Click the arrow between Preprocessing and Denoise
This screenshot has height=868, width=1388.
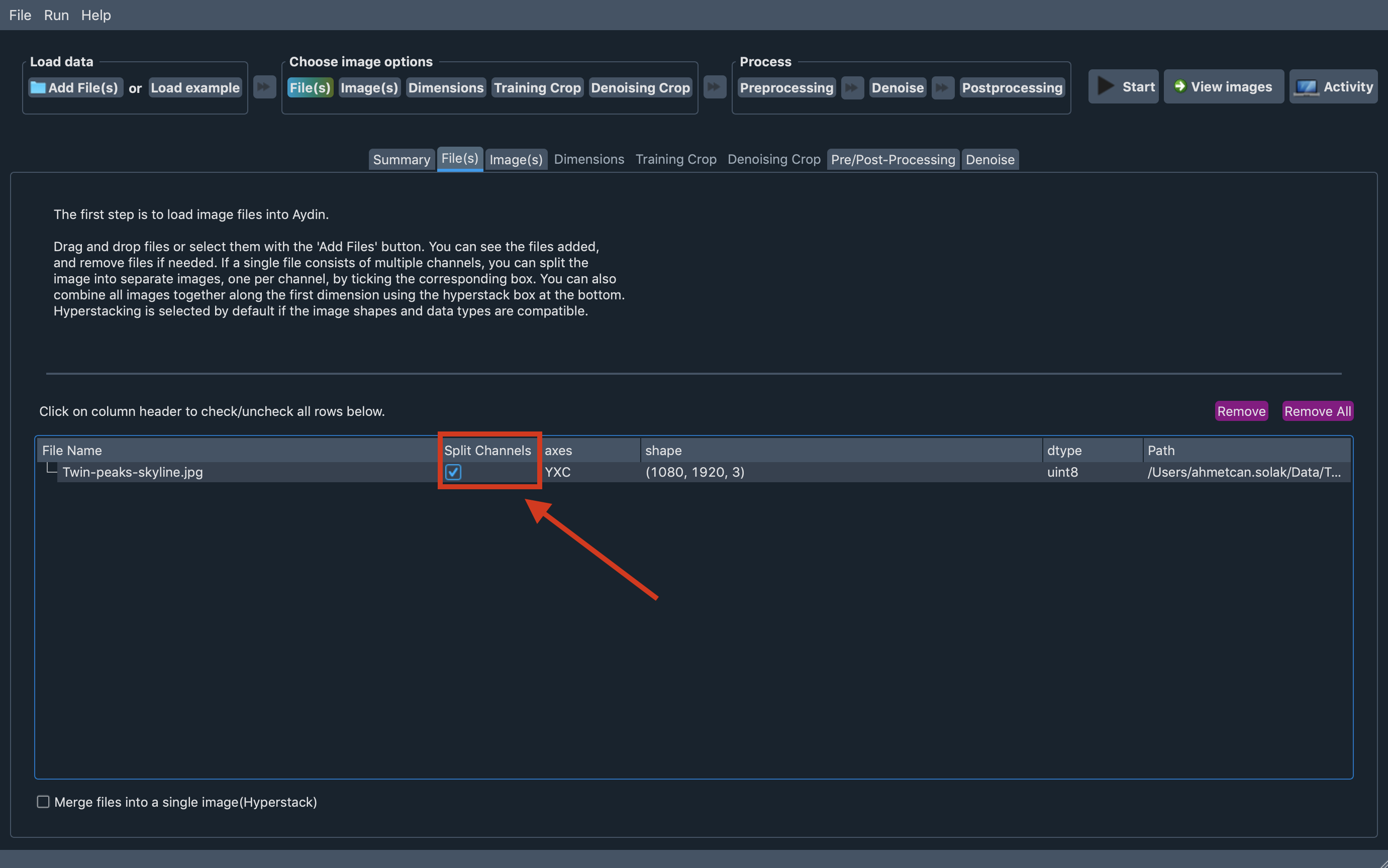click(x=852, y=88)
